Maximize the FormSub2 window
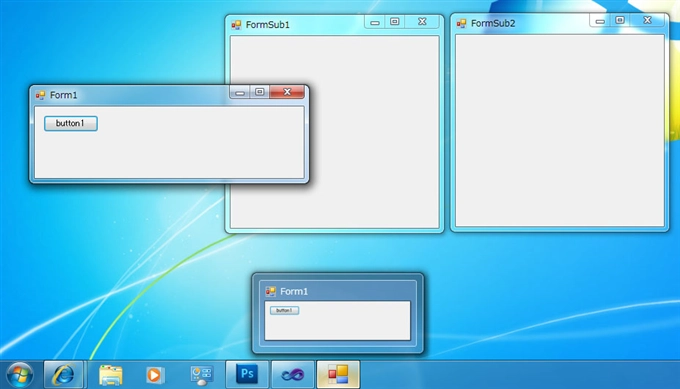680x389 pixels. (x=620, y=20)
